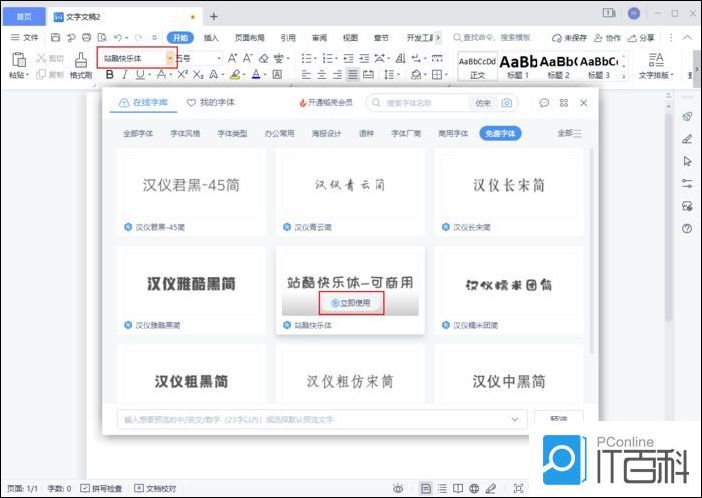This screenshot has width=702, height=498.
Task: Decrease font size with A- icon
Action: coord(248,58)
